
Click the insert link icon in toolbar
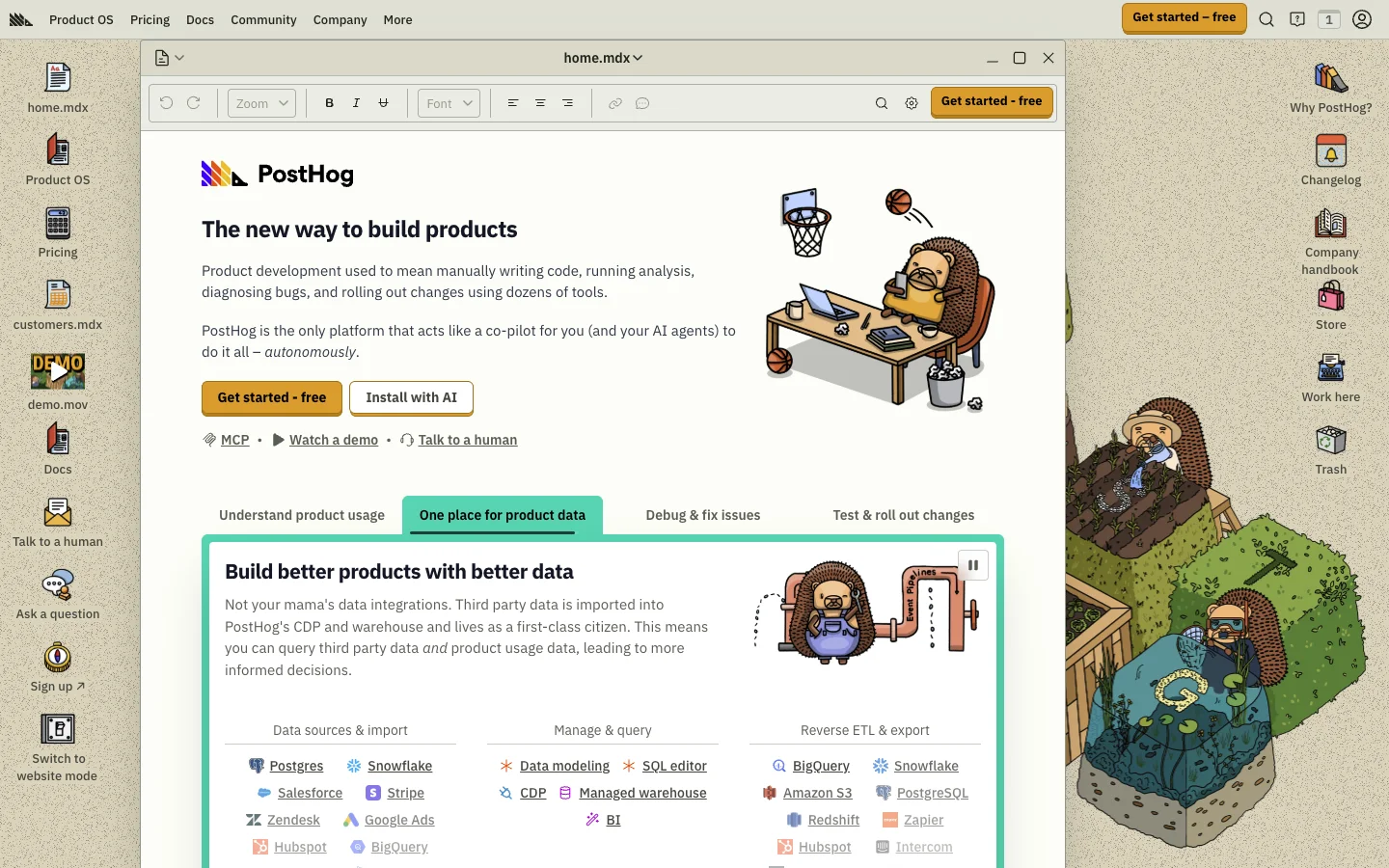click(615, 103)
